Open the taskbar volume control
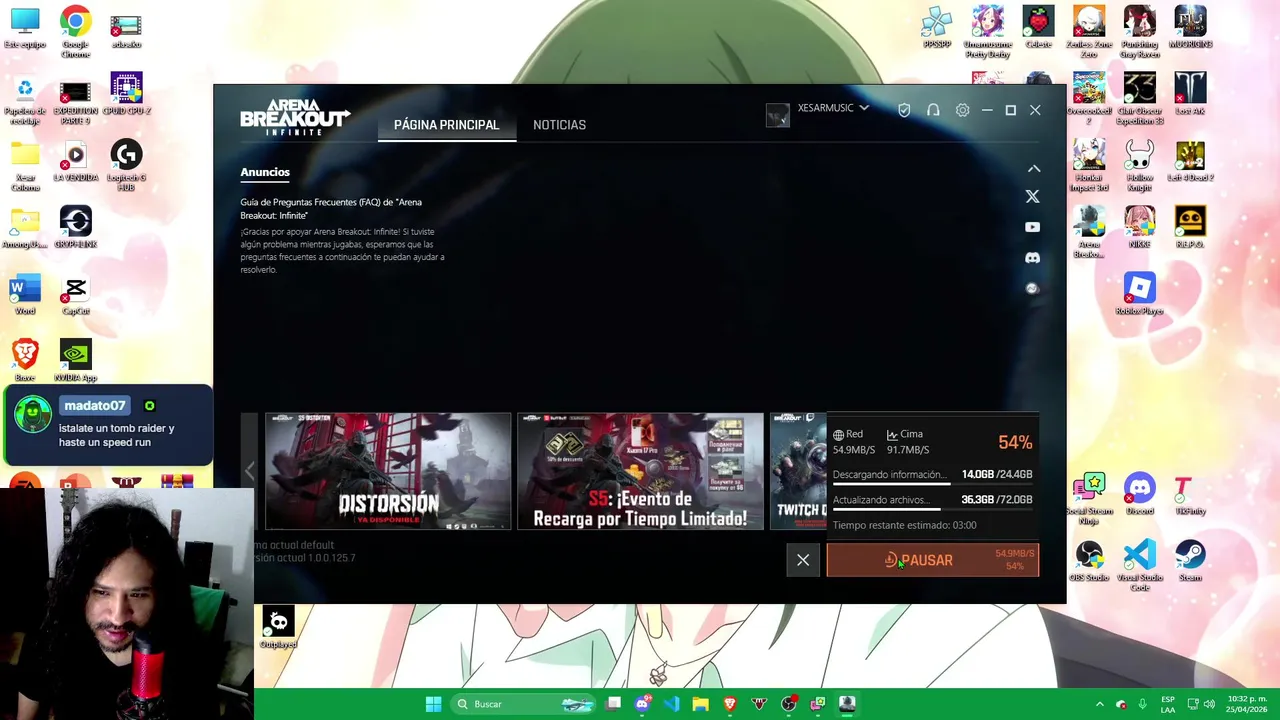Screen dimensions: 1280x720 tap(1208, 704)
